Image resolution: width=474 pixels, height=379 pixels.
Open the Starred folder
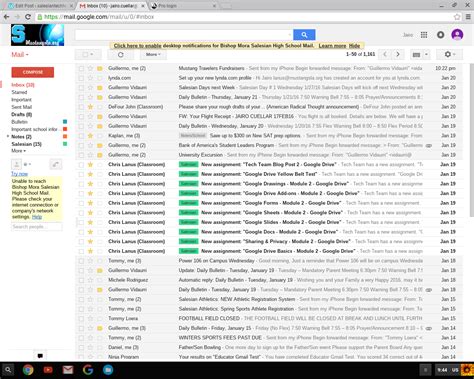tap(19, 92)
